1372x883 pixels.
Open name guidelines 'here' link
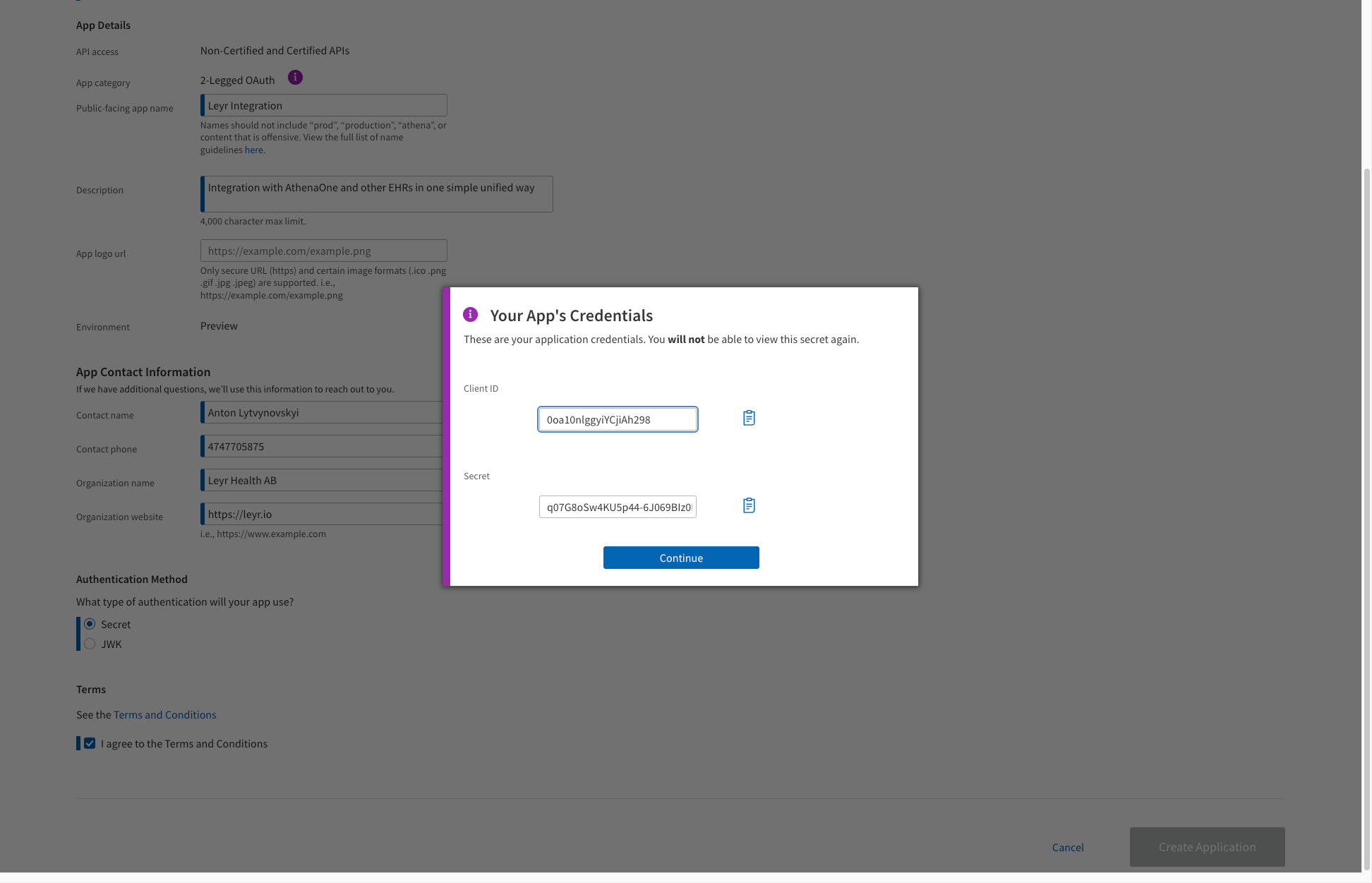[x=253, y=150]
